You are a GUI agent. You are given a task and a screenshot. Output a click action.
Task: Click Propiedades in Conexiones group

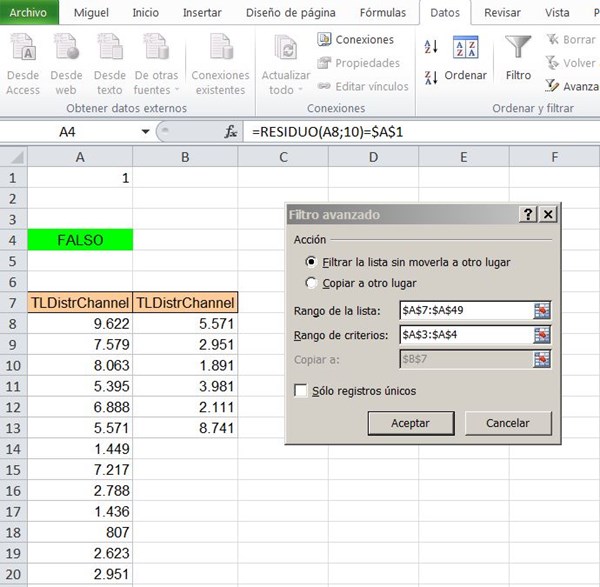358,63
